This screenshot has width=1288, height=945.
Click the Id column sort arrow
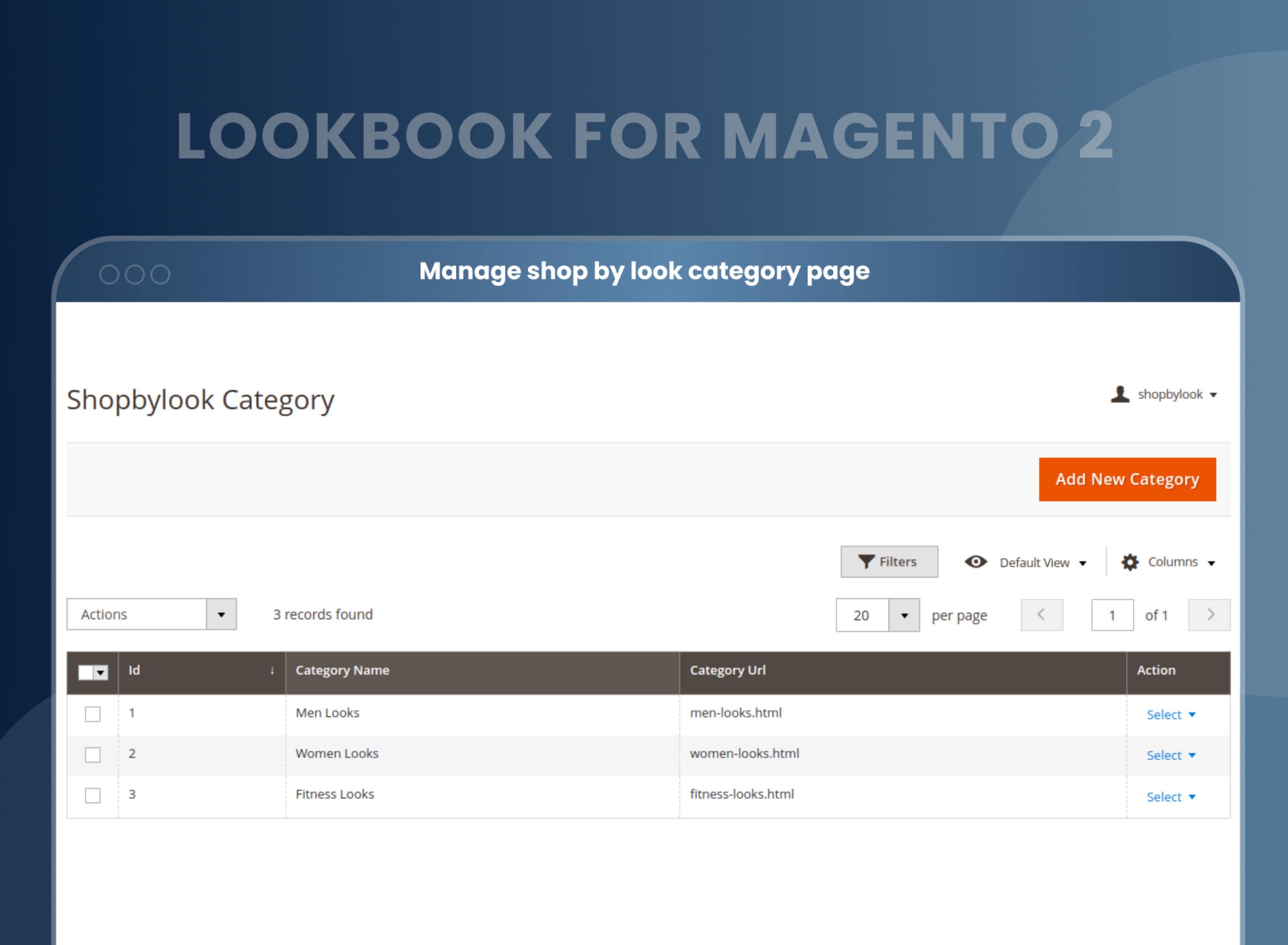272,671
